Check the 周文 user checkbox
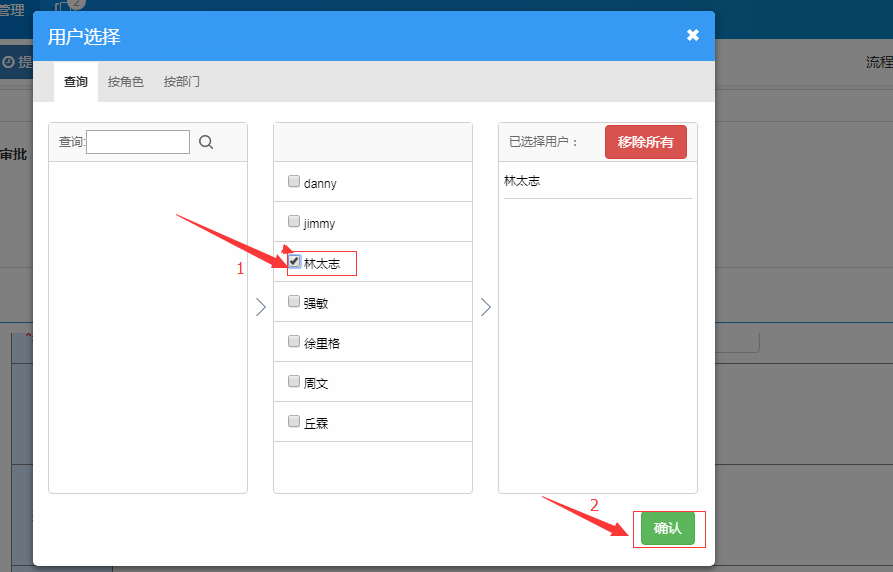 [x=294, y=381]
